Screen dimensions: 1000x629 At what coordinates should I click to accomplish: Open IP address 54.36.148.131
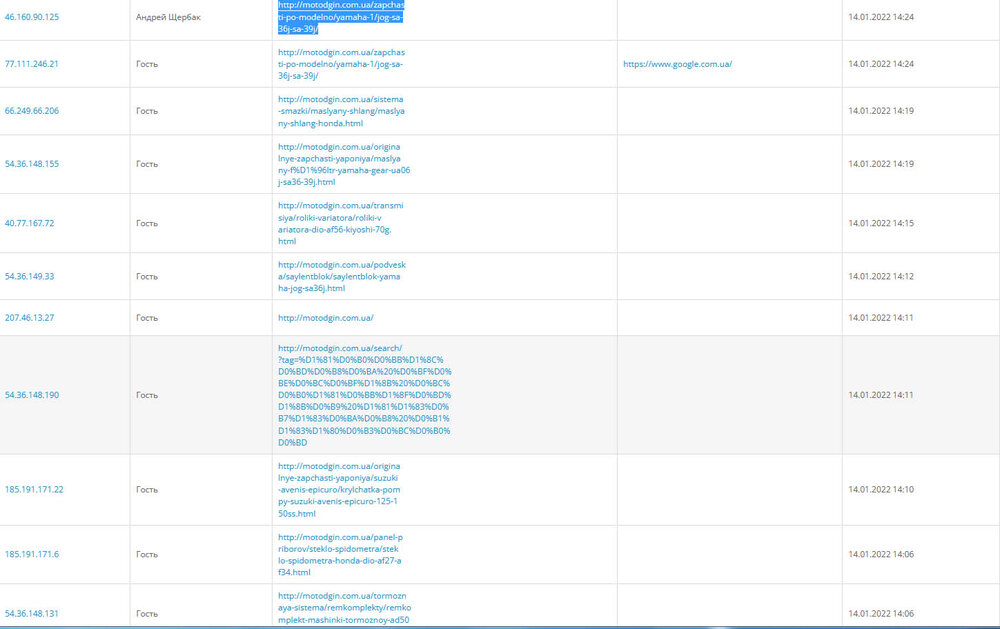pyautogui.click(x=32, y=613)
